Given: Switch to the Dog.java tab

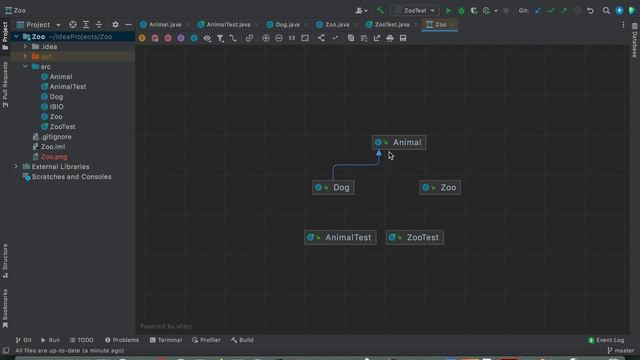Looking at the screenshot, I should 284,24.
